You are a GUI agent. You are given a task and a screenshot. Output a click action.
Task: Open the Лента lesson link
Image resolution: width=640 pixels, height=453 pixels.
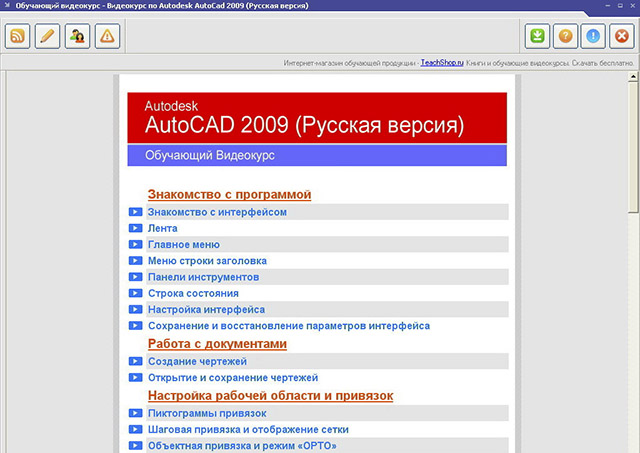(x=162, y=229)
